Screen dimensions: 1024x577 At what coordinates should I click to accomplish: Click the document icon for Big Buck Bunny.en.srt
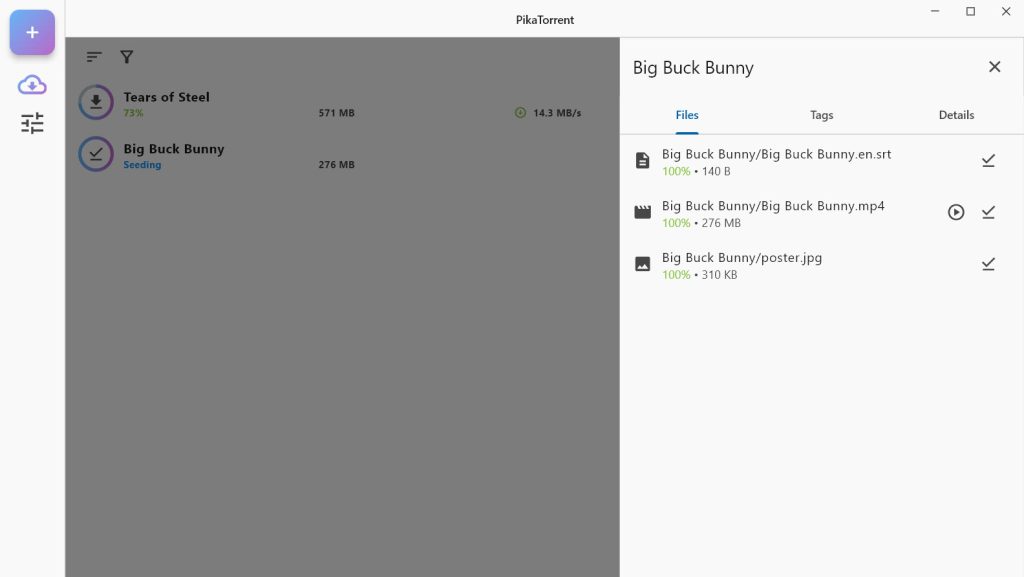[x=643, y=161]
